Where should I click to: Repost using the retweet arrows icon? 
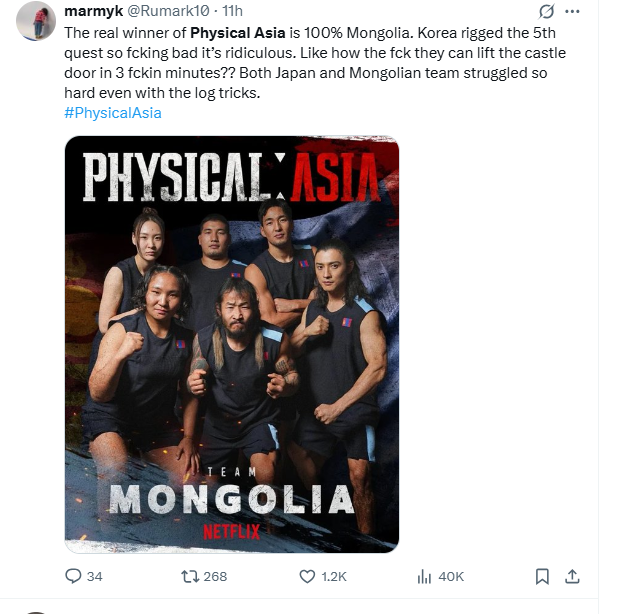pos(190,576)
